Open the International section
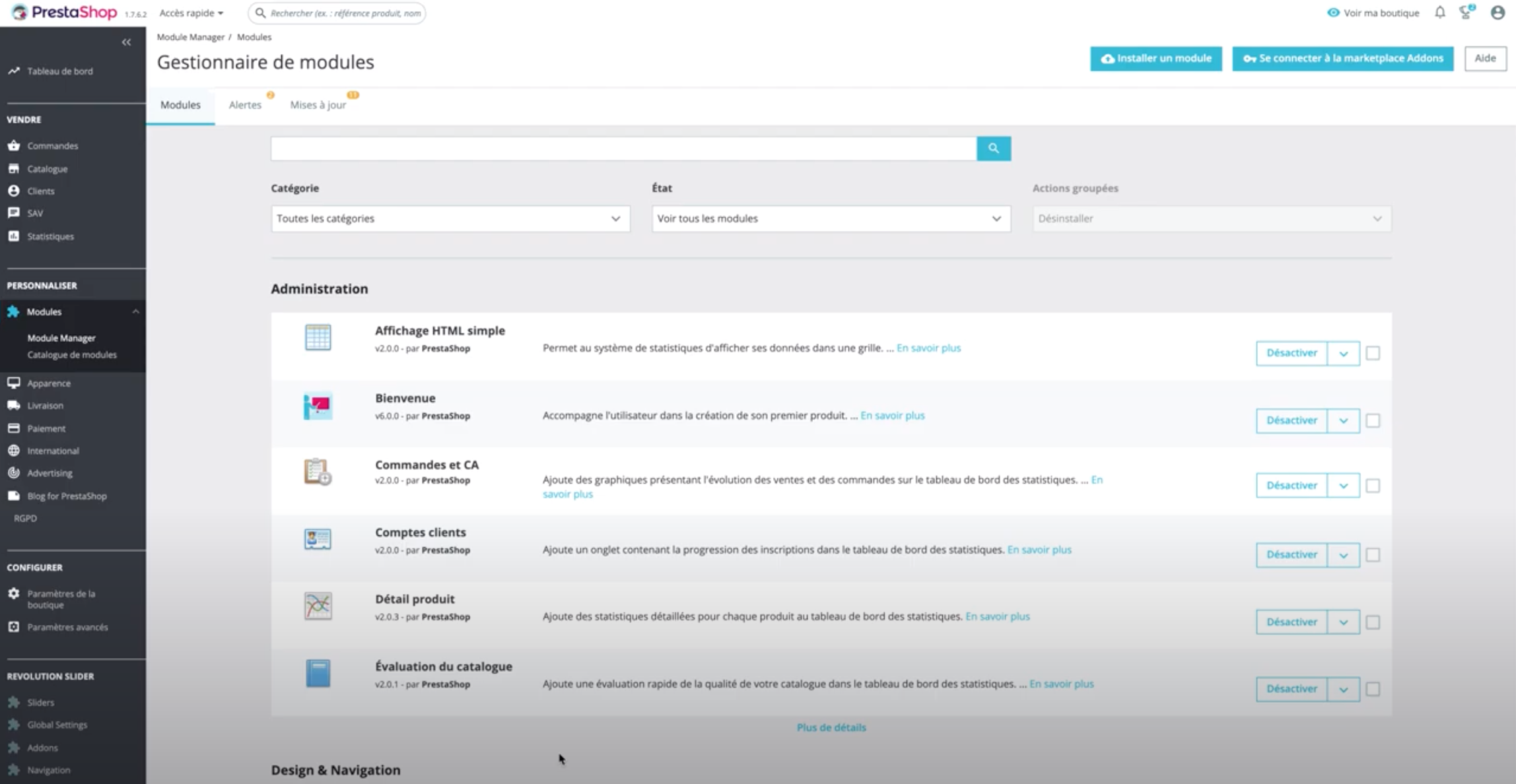 click(x=53, y=451)
